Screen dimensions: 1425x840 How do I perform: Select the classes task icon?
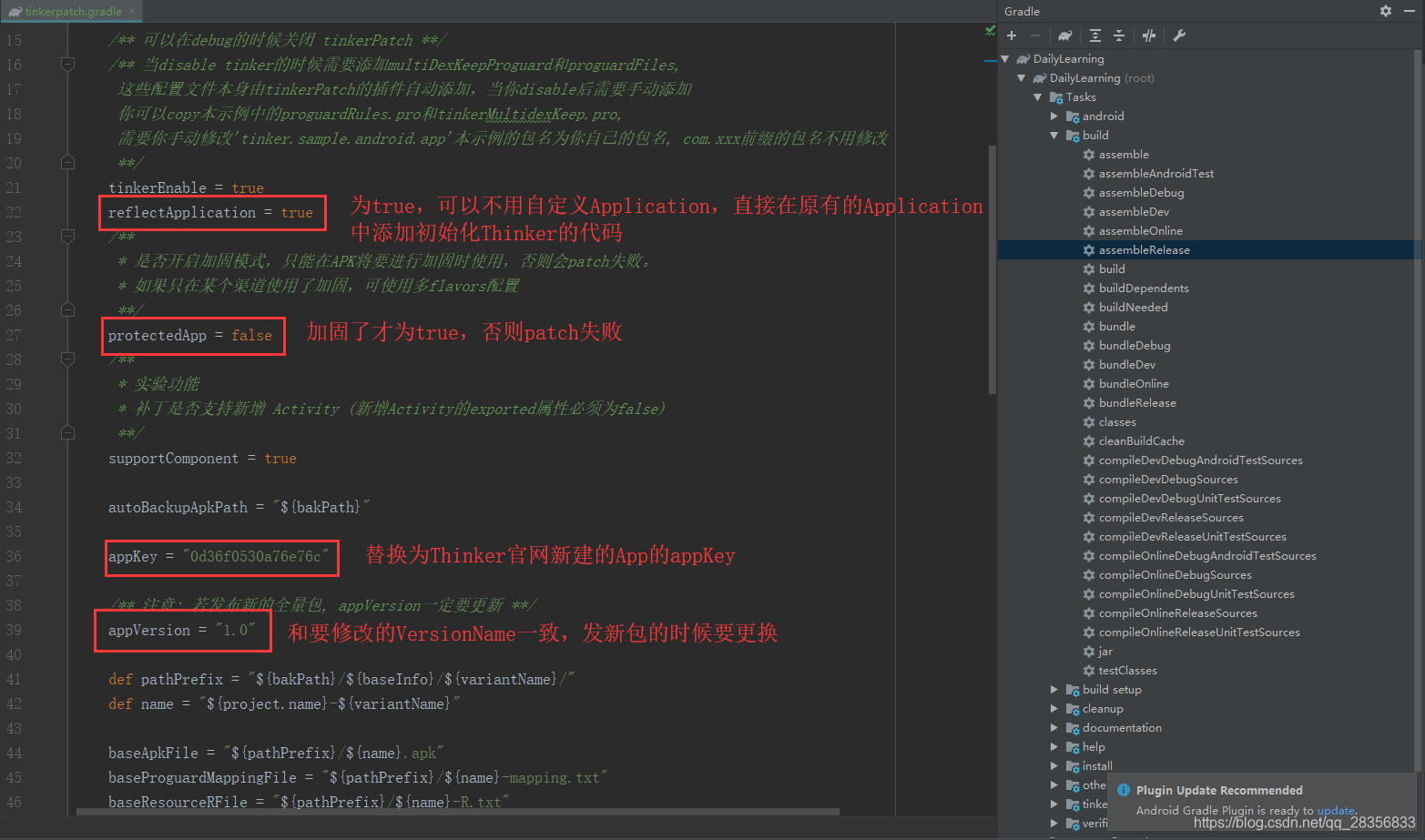click(x=1089, y=421)
